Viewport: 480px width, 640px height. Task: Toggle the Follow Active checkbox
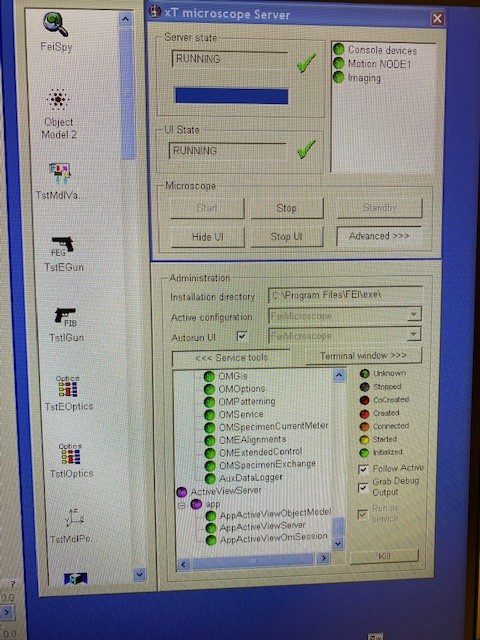tap(363, 469)
